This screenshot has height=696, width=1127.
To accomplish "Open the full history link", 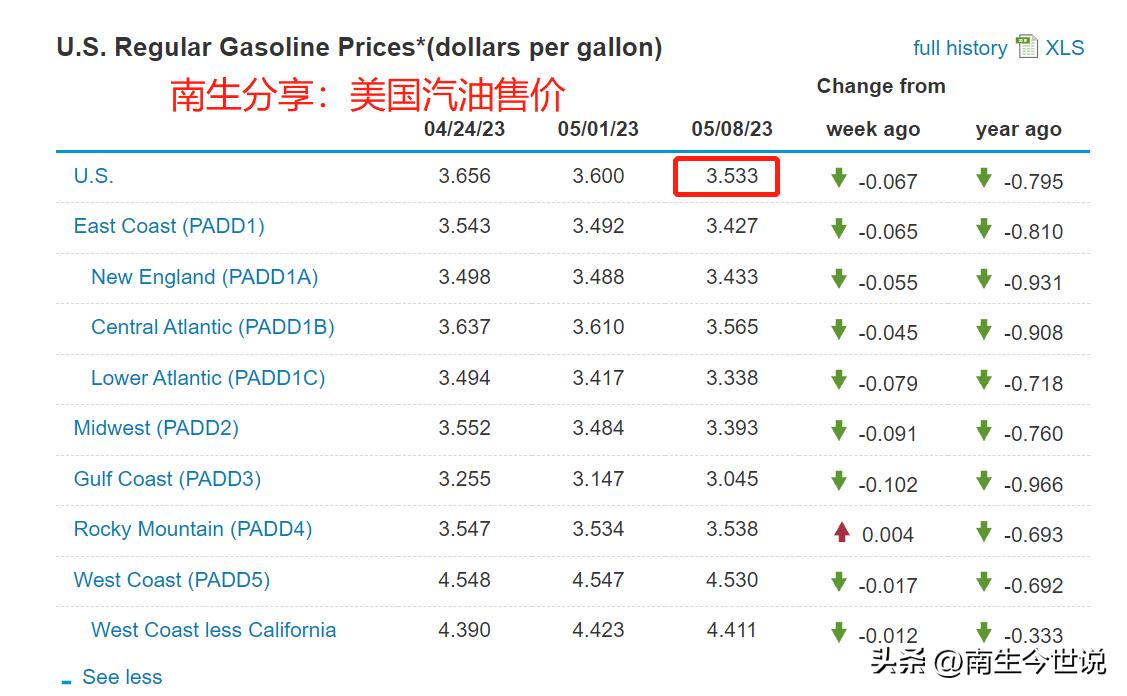I will click(x=959, y=48).
